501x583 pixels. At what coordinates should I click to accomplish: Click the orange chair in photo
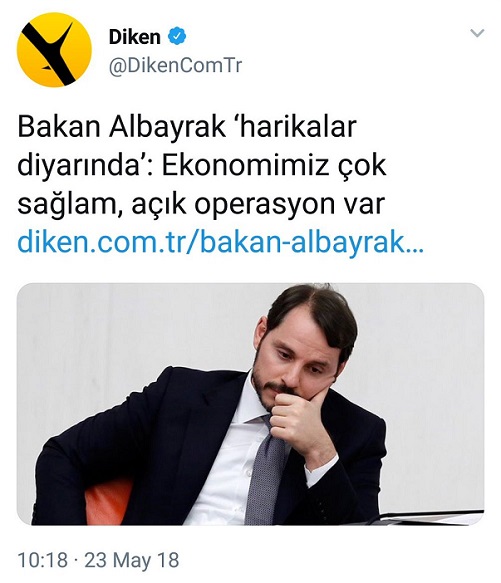point(109,502)
